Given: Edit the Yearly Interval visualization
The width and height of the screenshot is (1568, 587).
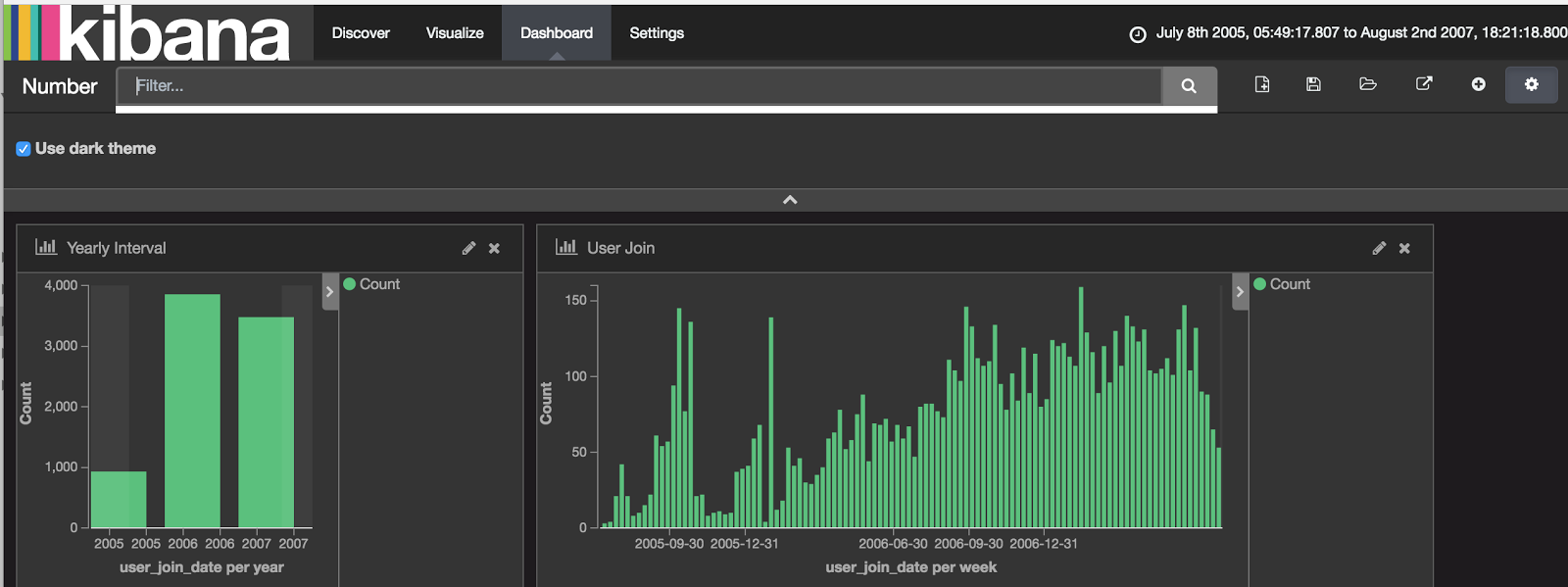Looking at the screenshot, I should point(468,249).
